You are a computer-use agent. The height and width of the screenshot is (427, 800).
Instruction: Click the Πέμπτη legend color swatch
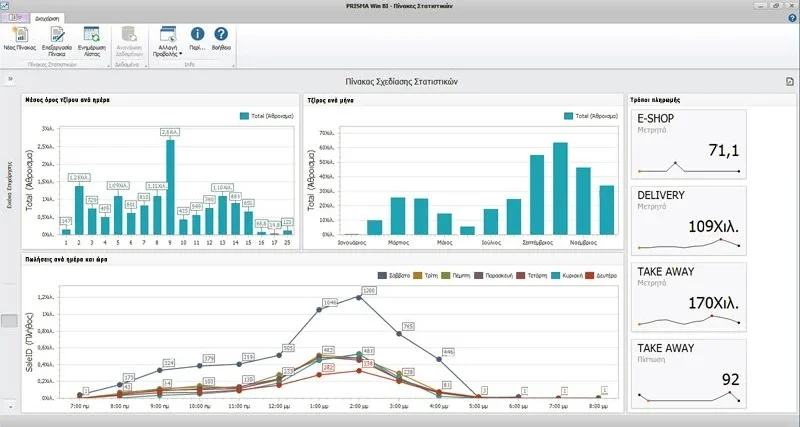pos(445,275)
